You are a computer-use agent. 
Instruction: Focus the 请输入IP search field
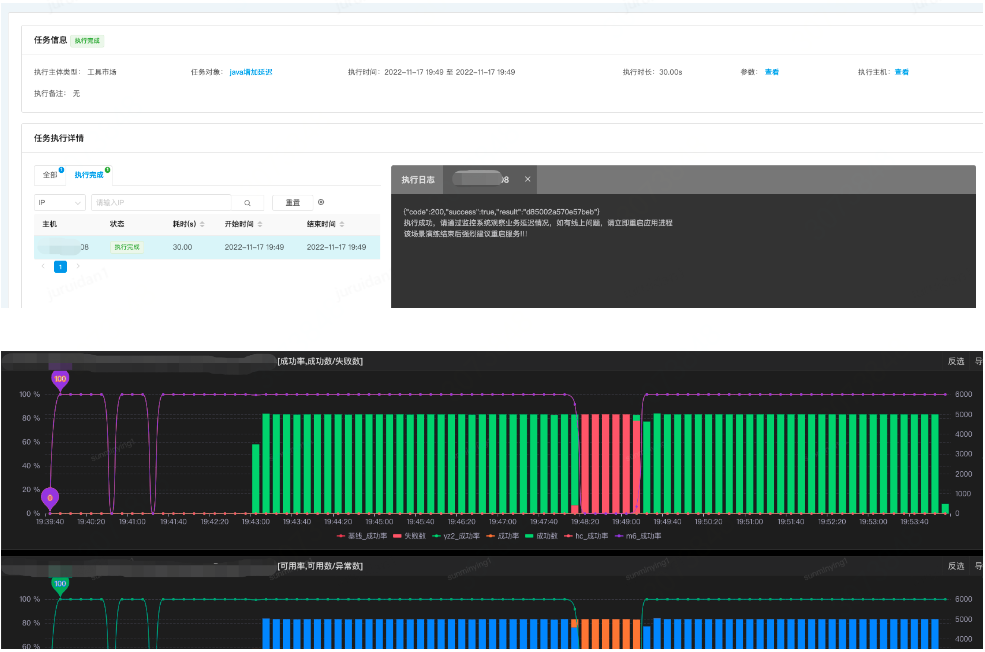tap(161, 202)
